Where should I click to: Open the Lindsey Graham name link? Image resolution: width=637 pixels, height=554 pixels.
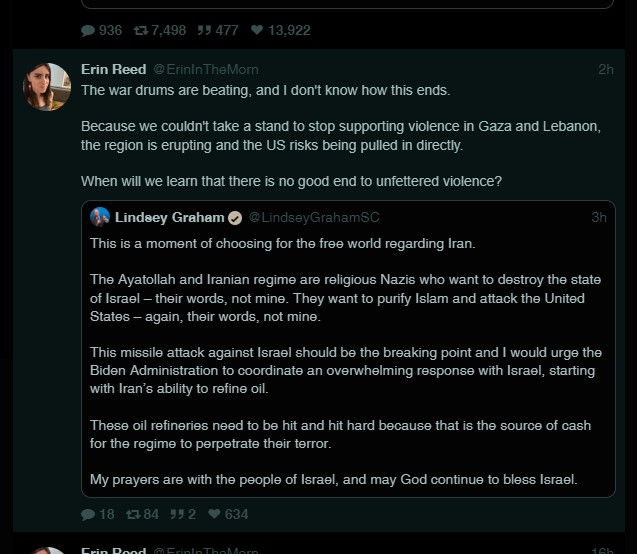point(170,217)
